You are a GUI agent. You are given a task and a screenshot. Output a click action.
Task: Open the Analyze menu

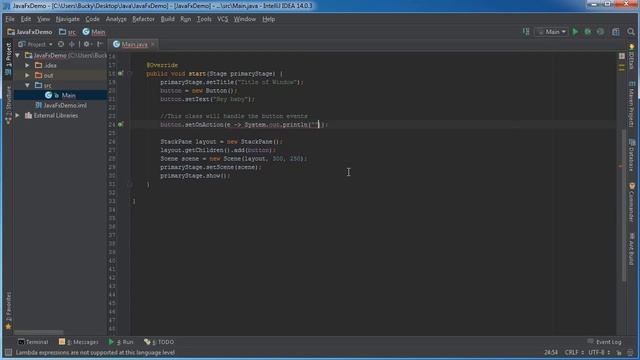(116, 19)
